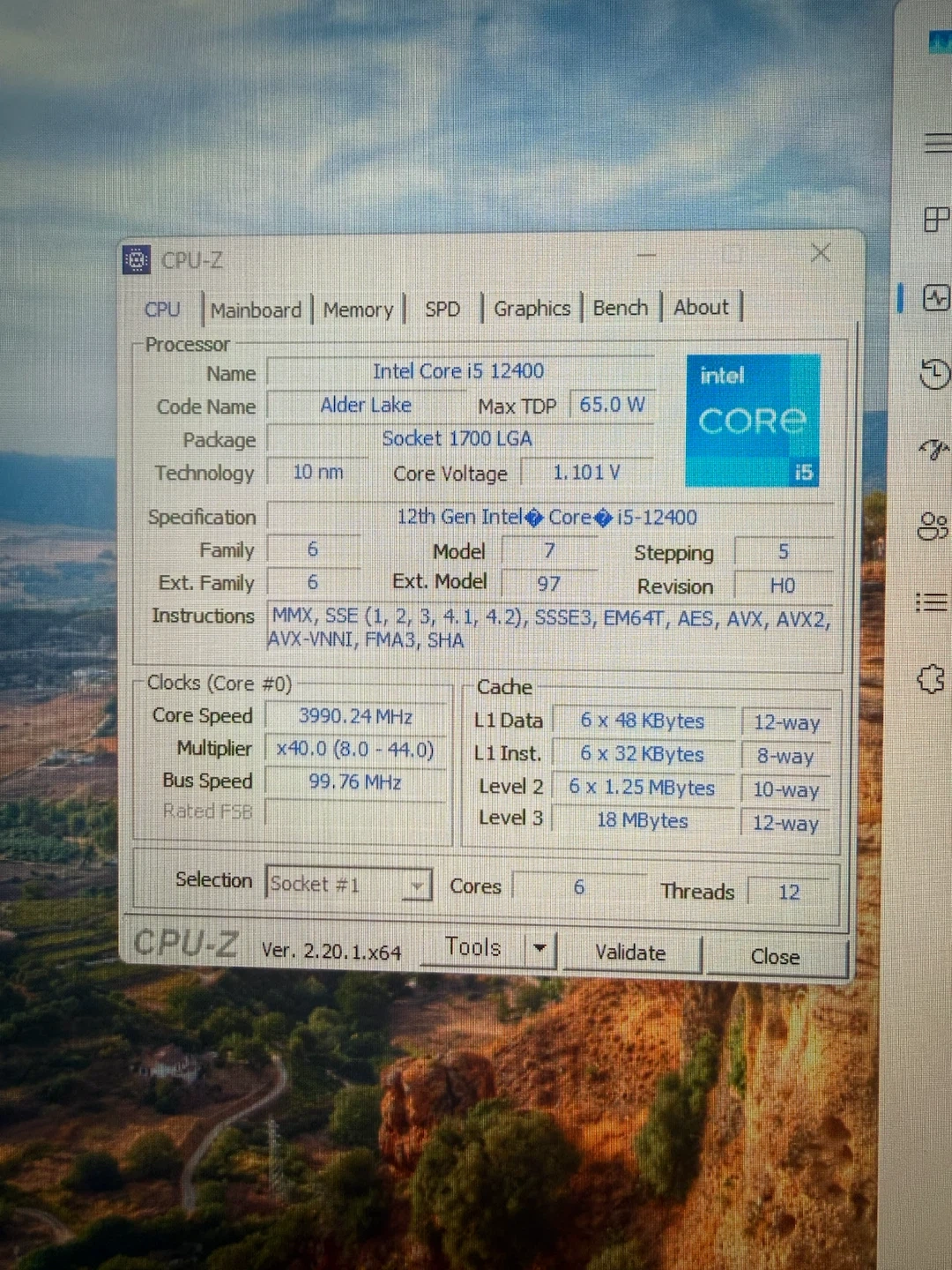Click the 12th Gen Intel specification field
The height and width of the screenshot is (1270, 952).
[550, 517]
